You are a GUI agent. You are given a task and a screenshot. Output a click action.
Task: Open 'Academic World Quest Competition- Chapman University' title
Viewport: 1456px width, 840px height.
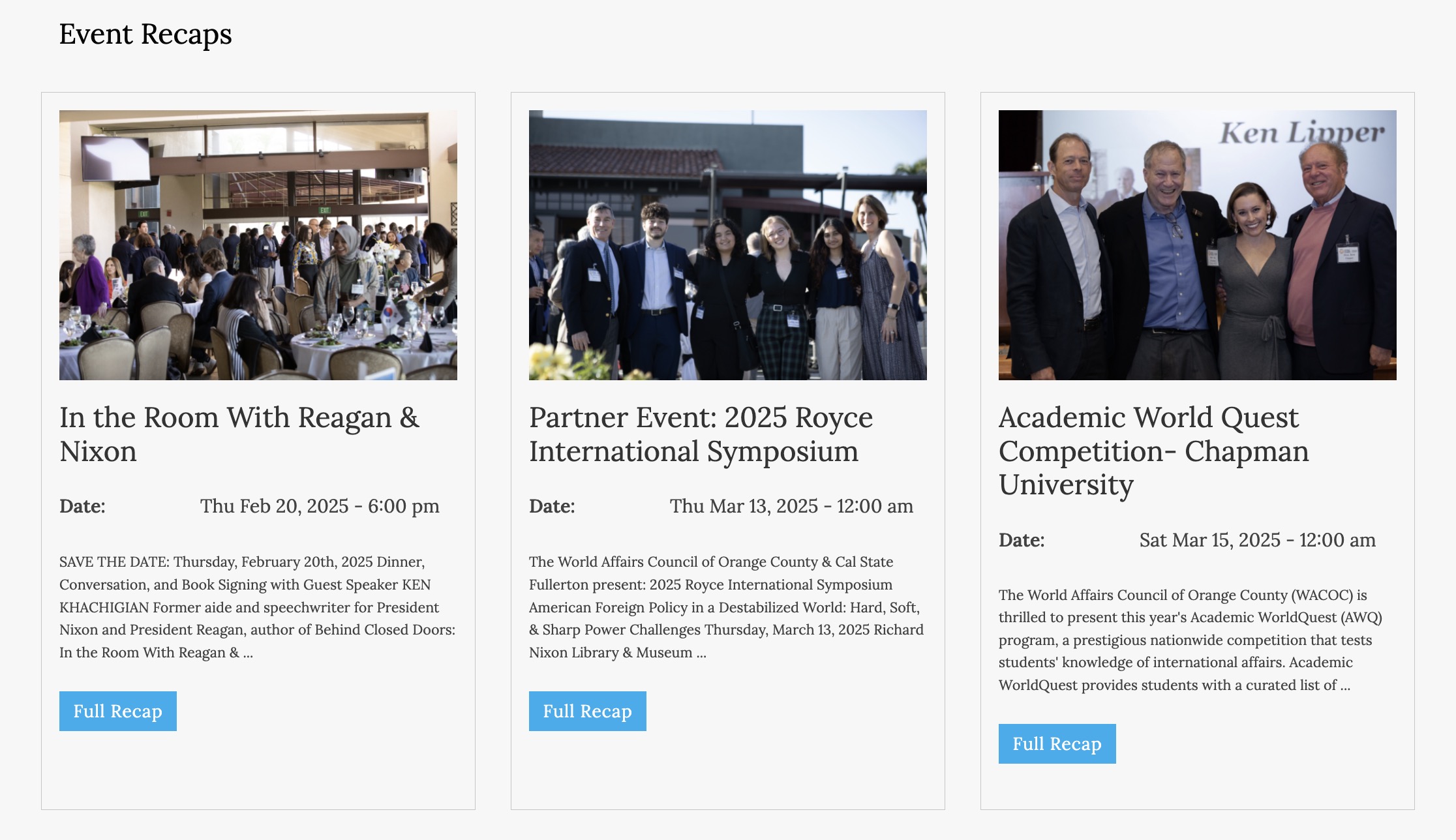1153,451
